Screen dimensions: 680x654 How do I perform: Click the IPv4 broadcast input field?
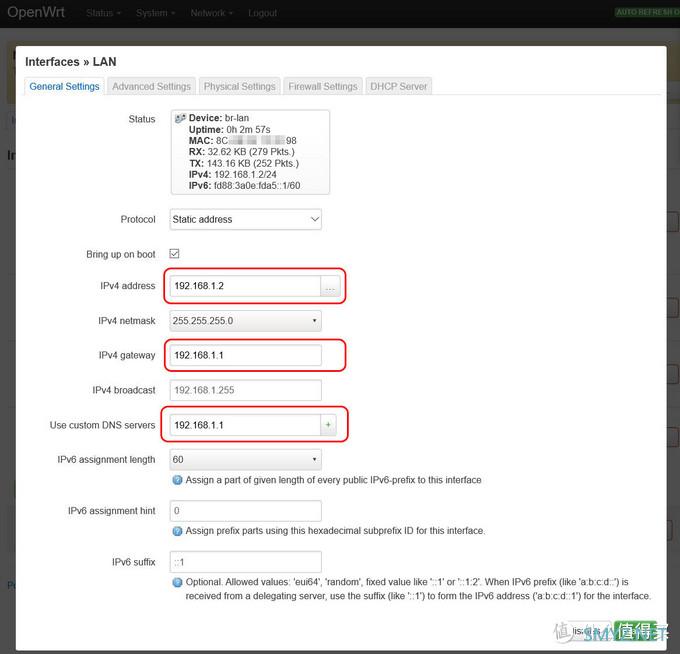tap(245, 390)
